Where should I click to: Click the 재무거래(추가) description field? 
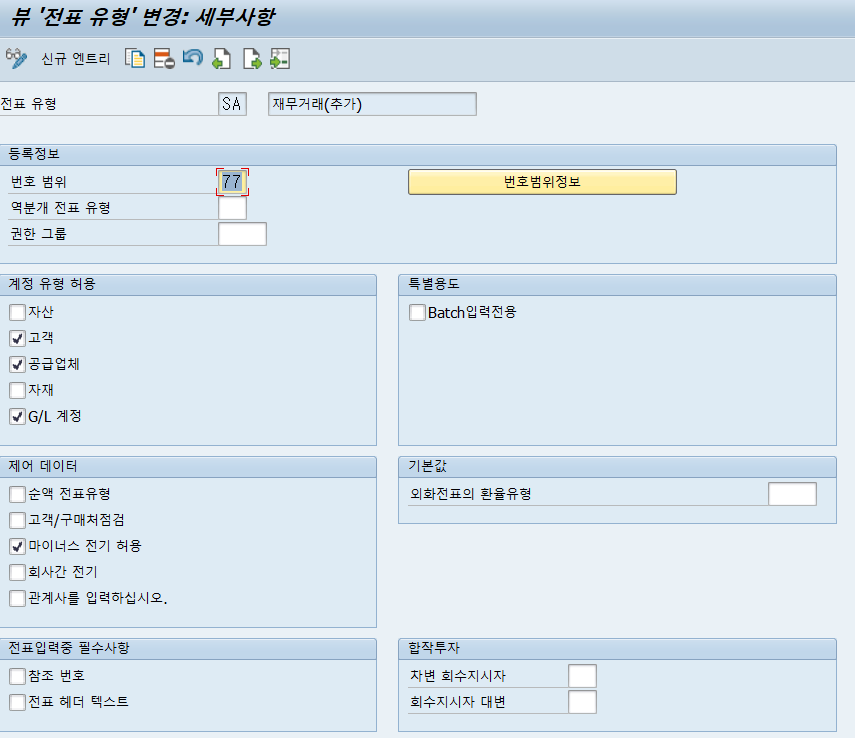pos(372,104)
